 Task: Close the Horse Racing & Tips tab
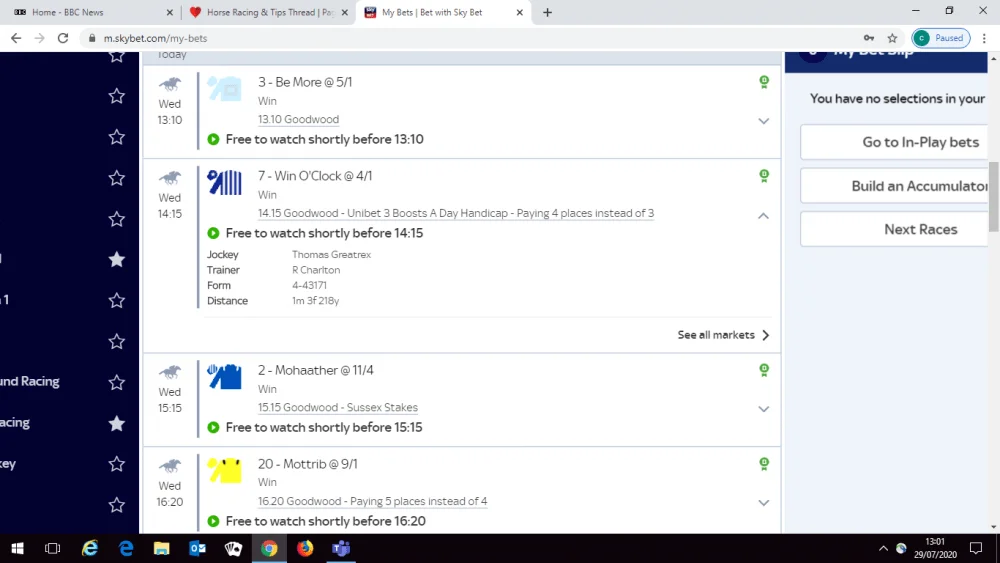[344, 12]
